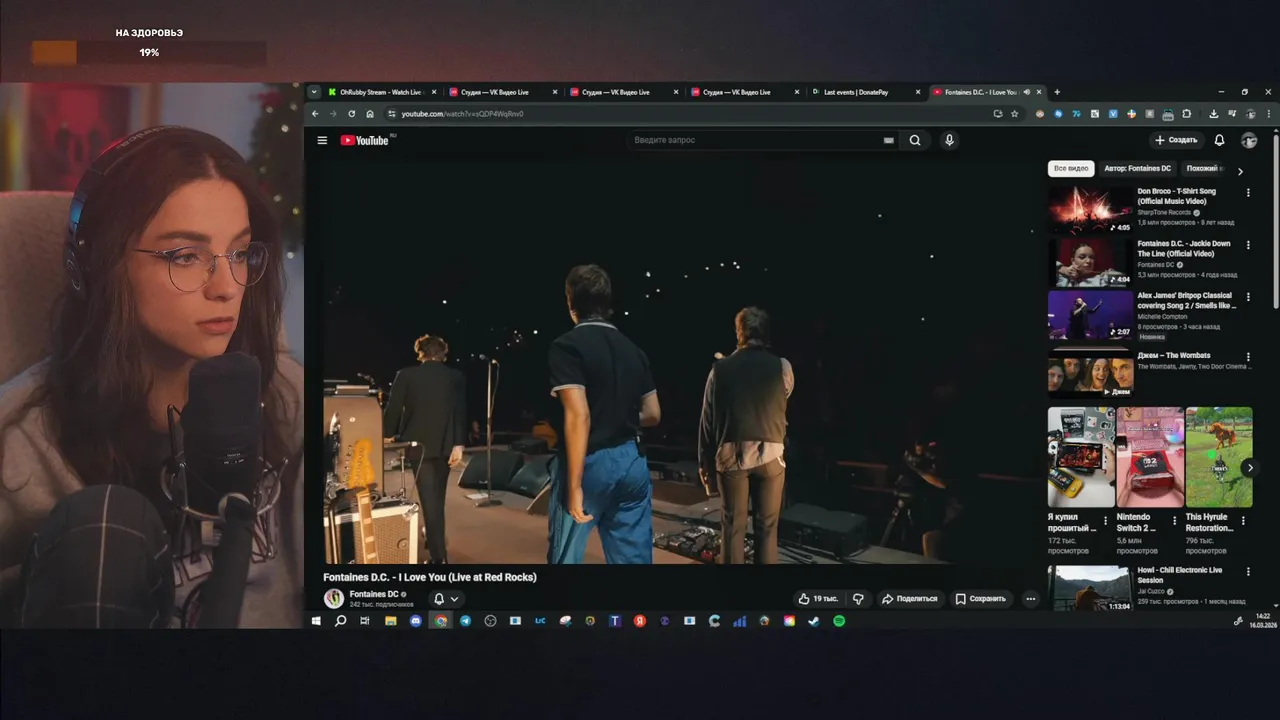The image size is (1280, 720).
Task: Open options menu for Alex James' Britpop video
Action: click(1248, 296)
